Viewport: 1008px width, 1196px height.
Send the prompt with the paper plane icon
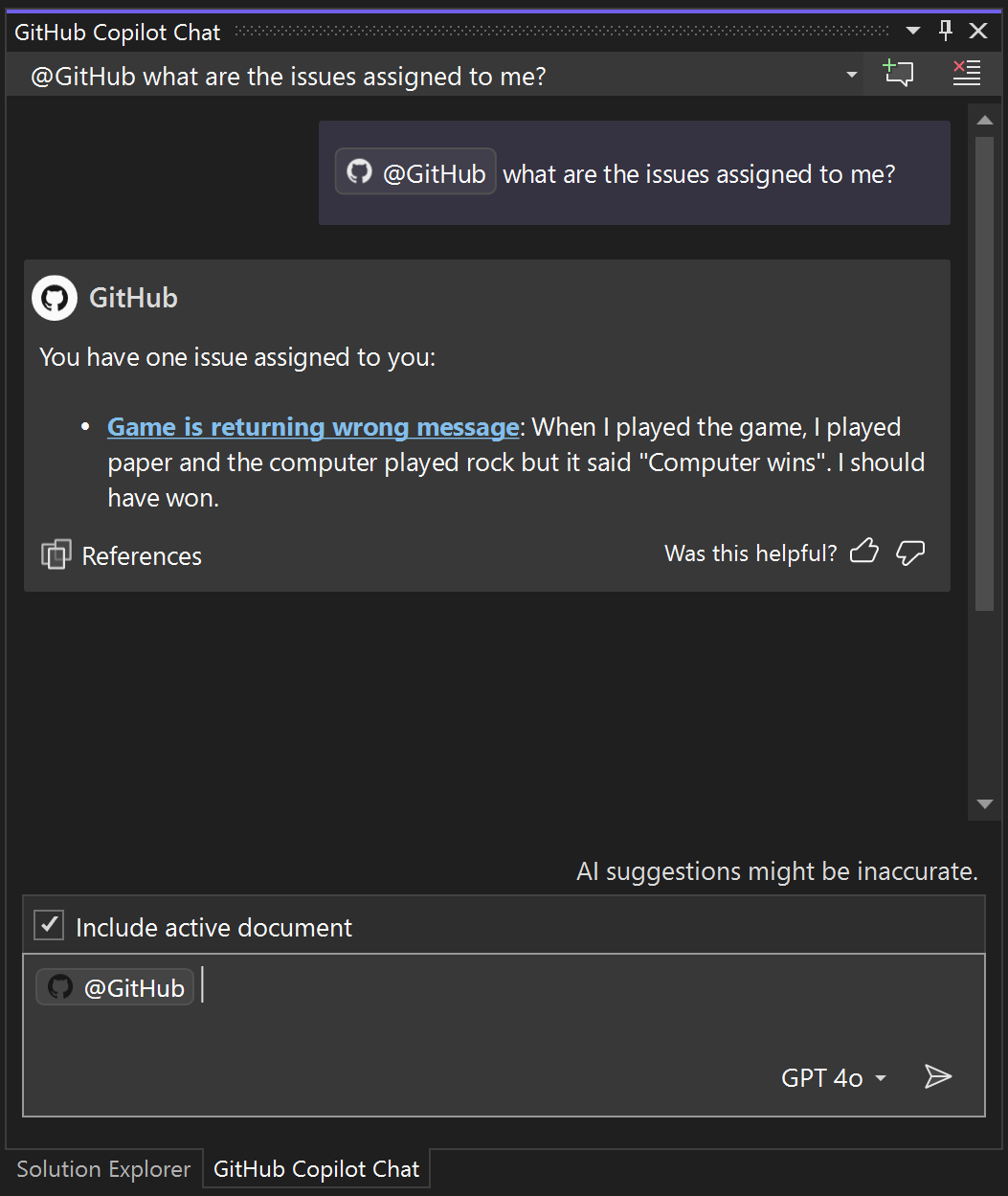point(938,1076)
